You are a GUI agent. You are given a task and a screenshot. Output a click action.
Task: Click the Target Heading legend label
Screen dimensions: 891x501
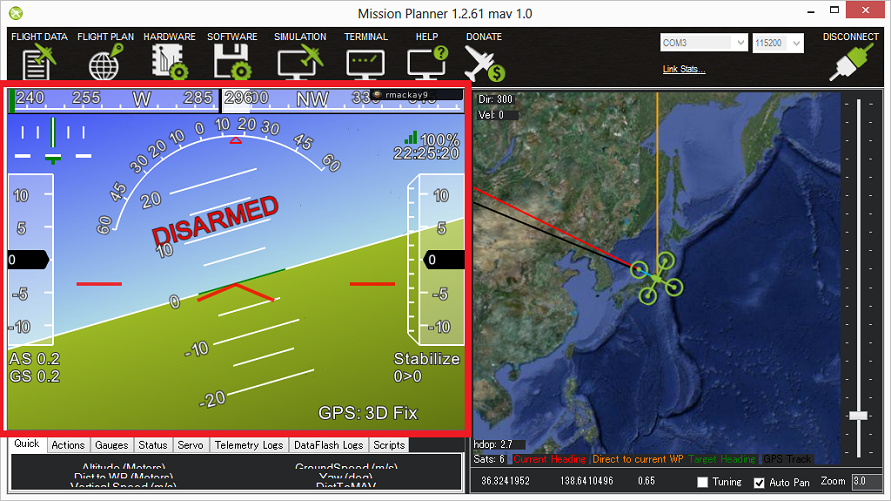pos(722,459)
